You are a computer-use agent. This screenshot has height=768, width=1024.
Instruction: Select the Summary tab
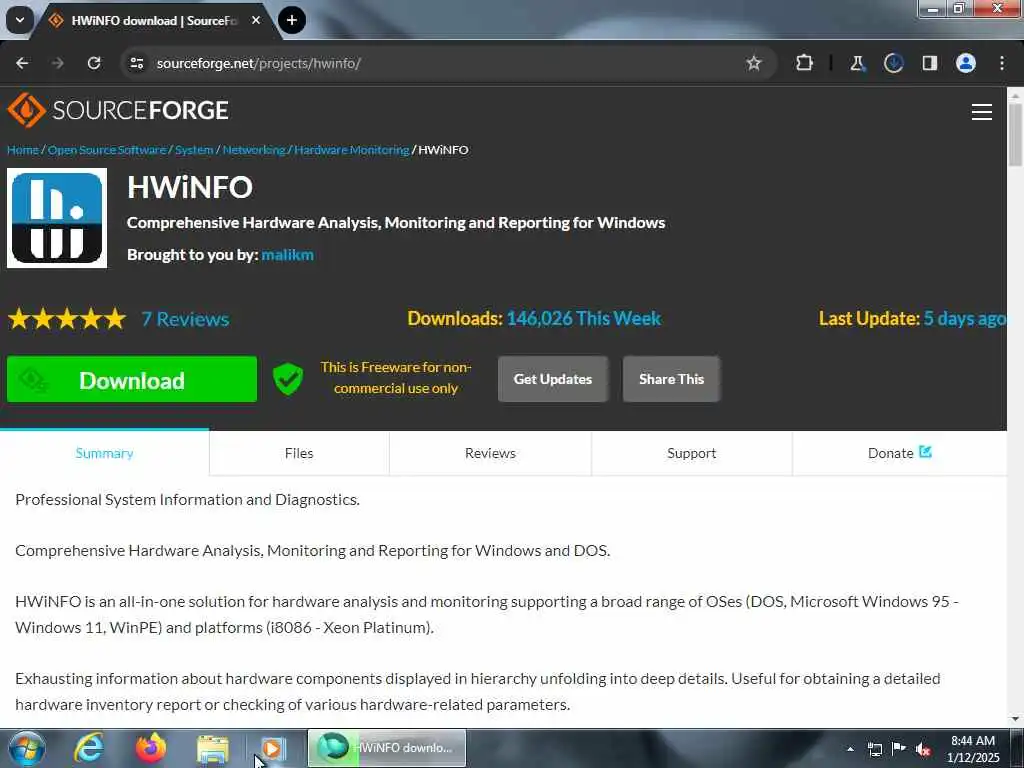tap(104, 453)
